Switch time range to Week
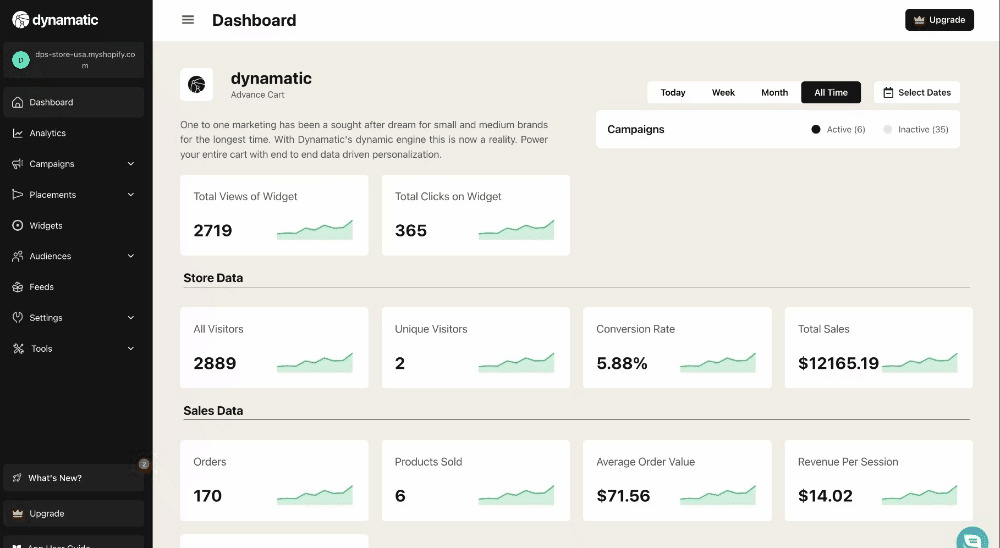Image resolution: width=1000 pixels, height=548 pixels. click(723, 92)
